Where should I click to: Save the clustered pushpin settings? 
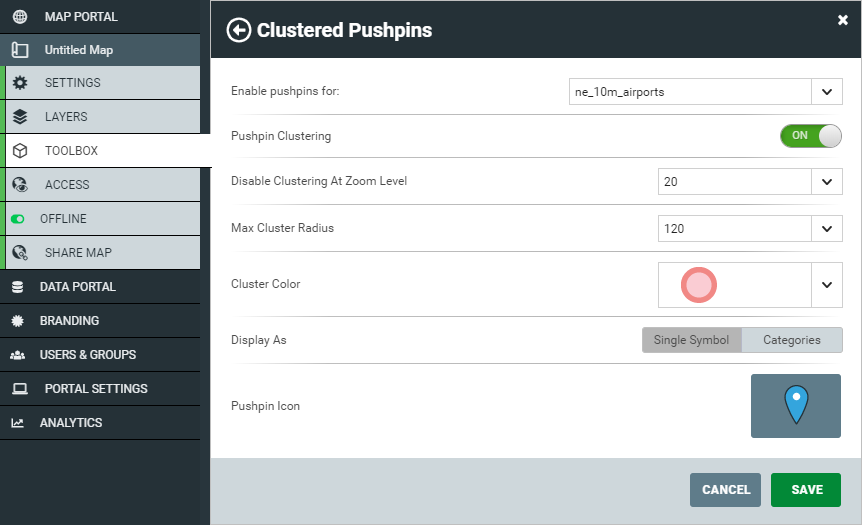click(806, 489)
